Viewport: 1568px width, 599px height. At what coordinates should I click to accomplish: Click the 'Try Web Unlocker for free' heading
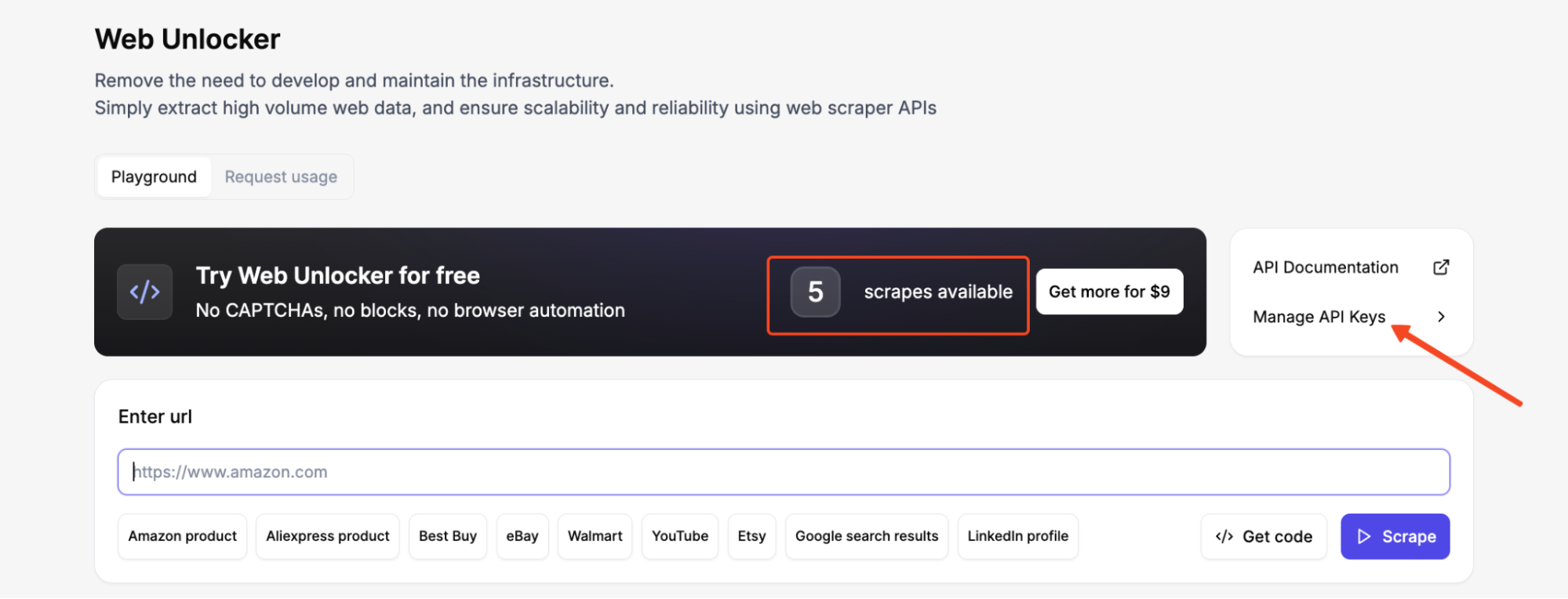pyautogui.click(x=338, y=276)
